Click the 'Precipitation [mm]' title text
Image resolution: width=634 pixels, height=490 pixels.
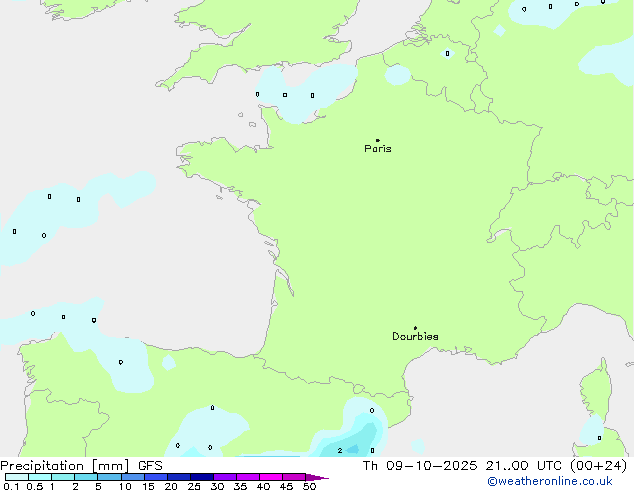(x=65, y=466)
